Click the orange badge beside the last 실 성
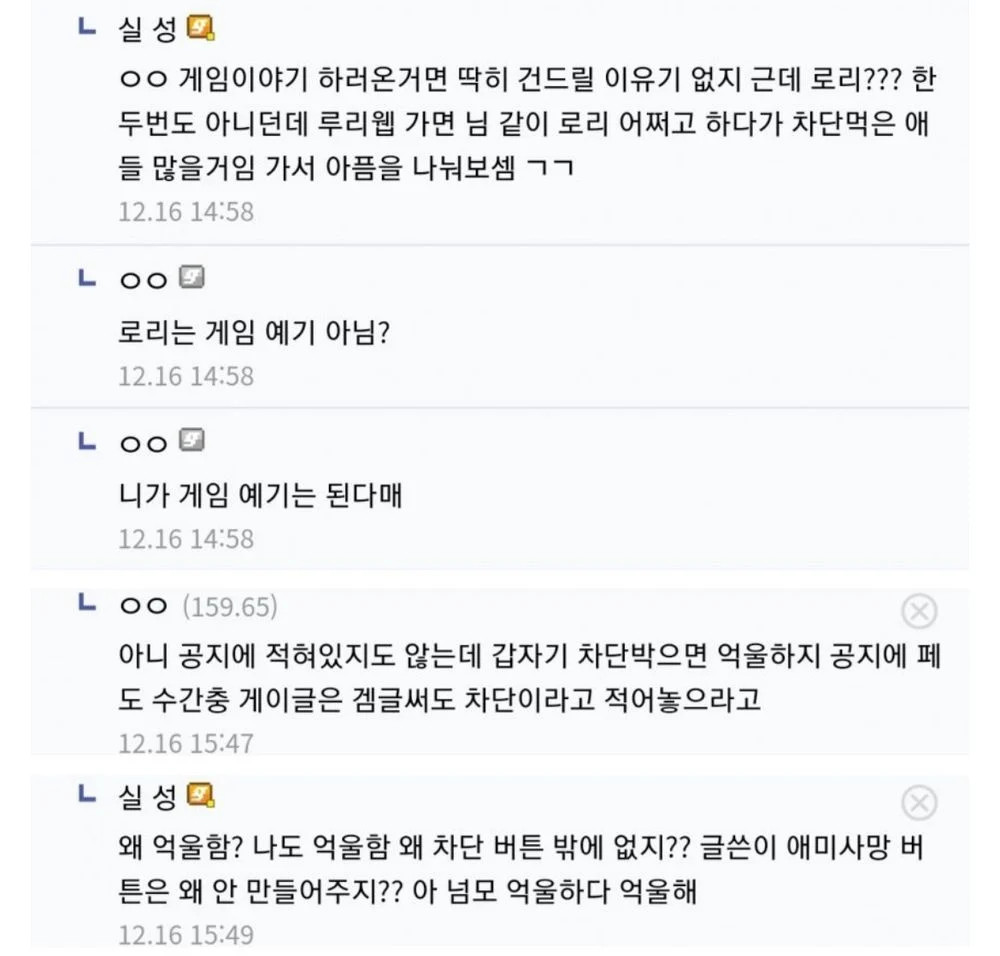Screen dimensions: 1000x956 (x=200, y=795)
